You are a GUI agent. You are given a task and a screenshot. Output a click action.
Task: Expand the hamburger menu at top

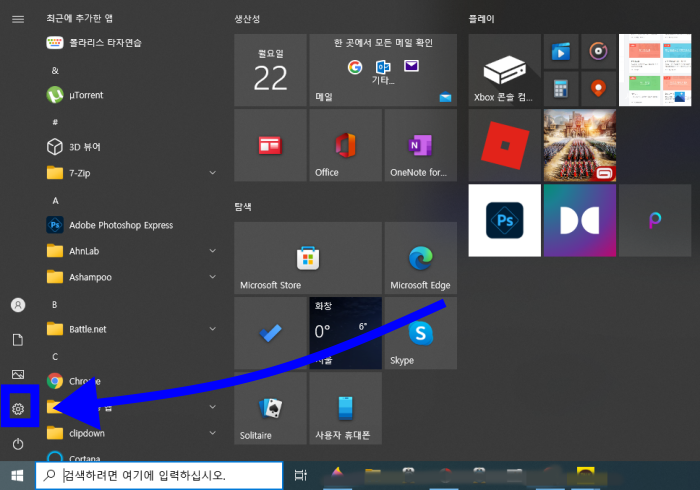coord(18,19)
